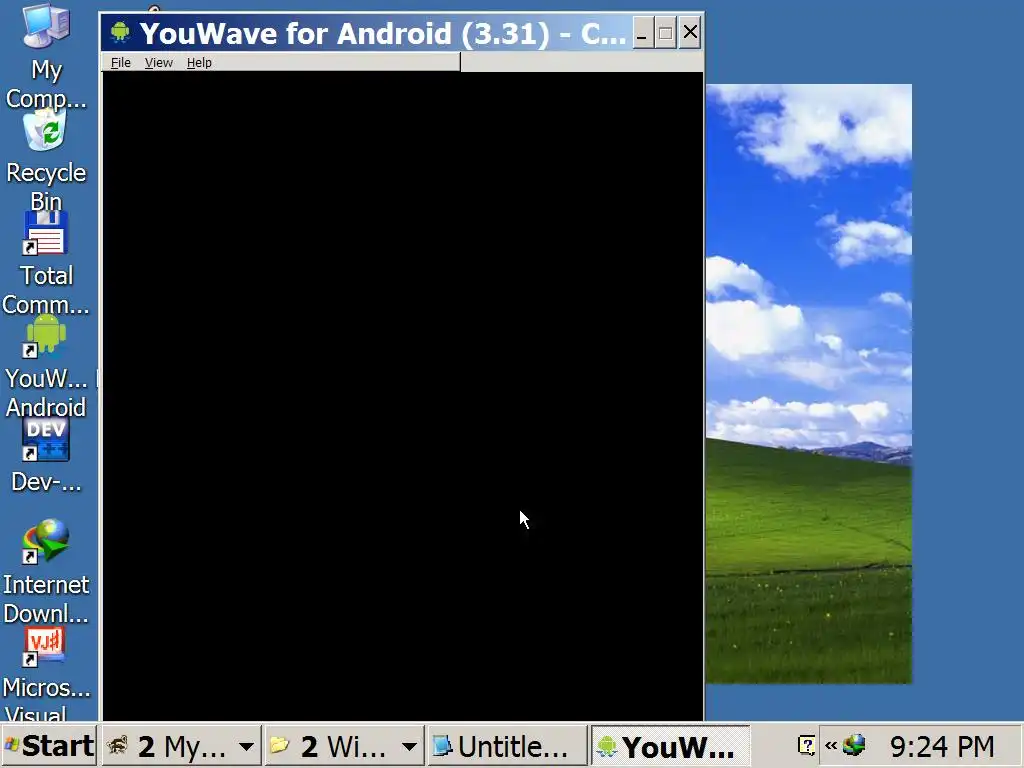This screenshot has width=1024, height=768.
Task: Switch to the Untitled taskbar window
Action: point(507,746)
